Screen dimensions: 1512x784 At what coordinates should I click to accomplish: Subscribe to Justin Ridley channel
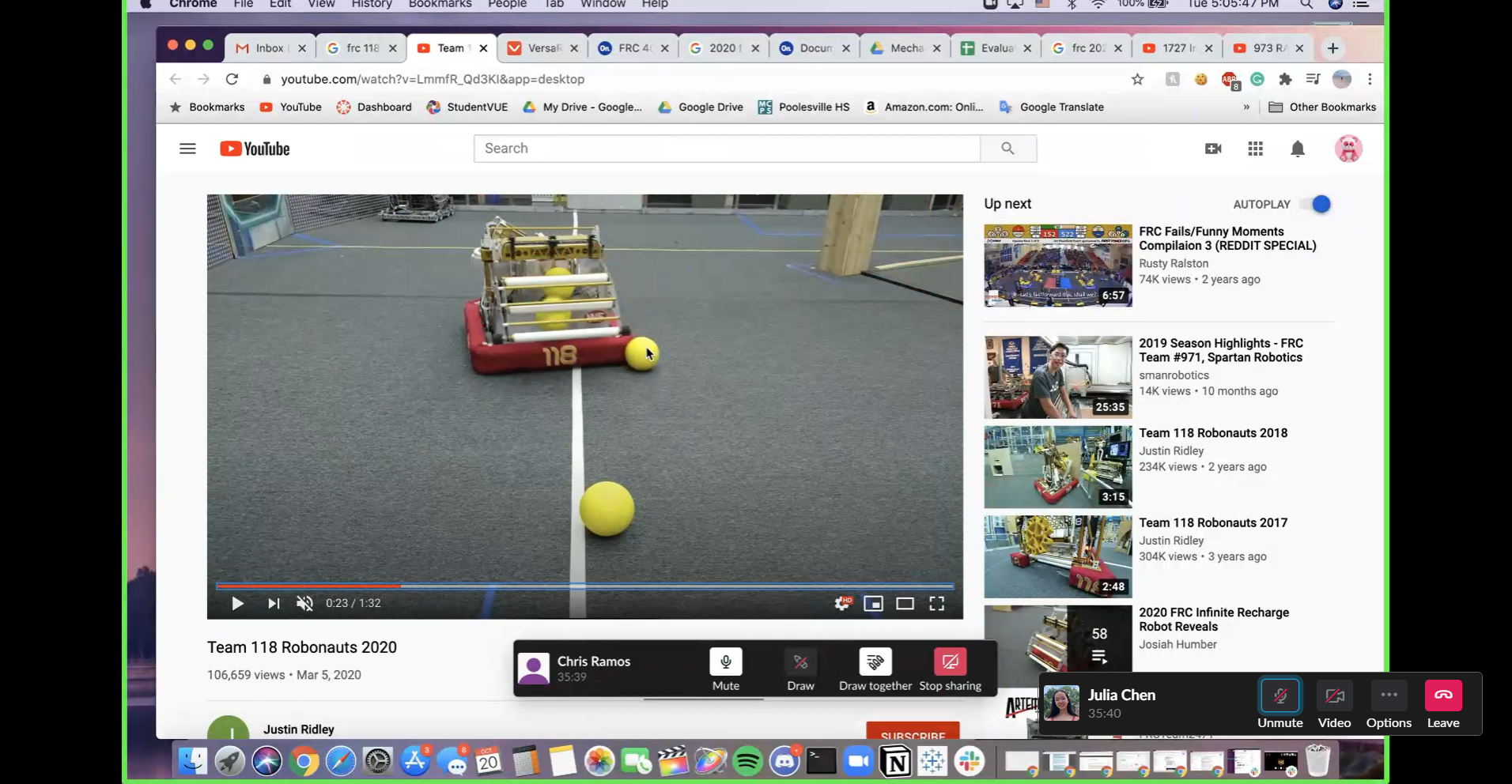pyautogui.click(x=913, y=732)
